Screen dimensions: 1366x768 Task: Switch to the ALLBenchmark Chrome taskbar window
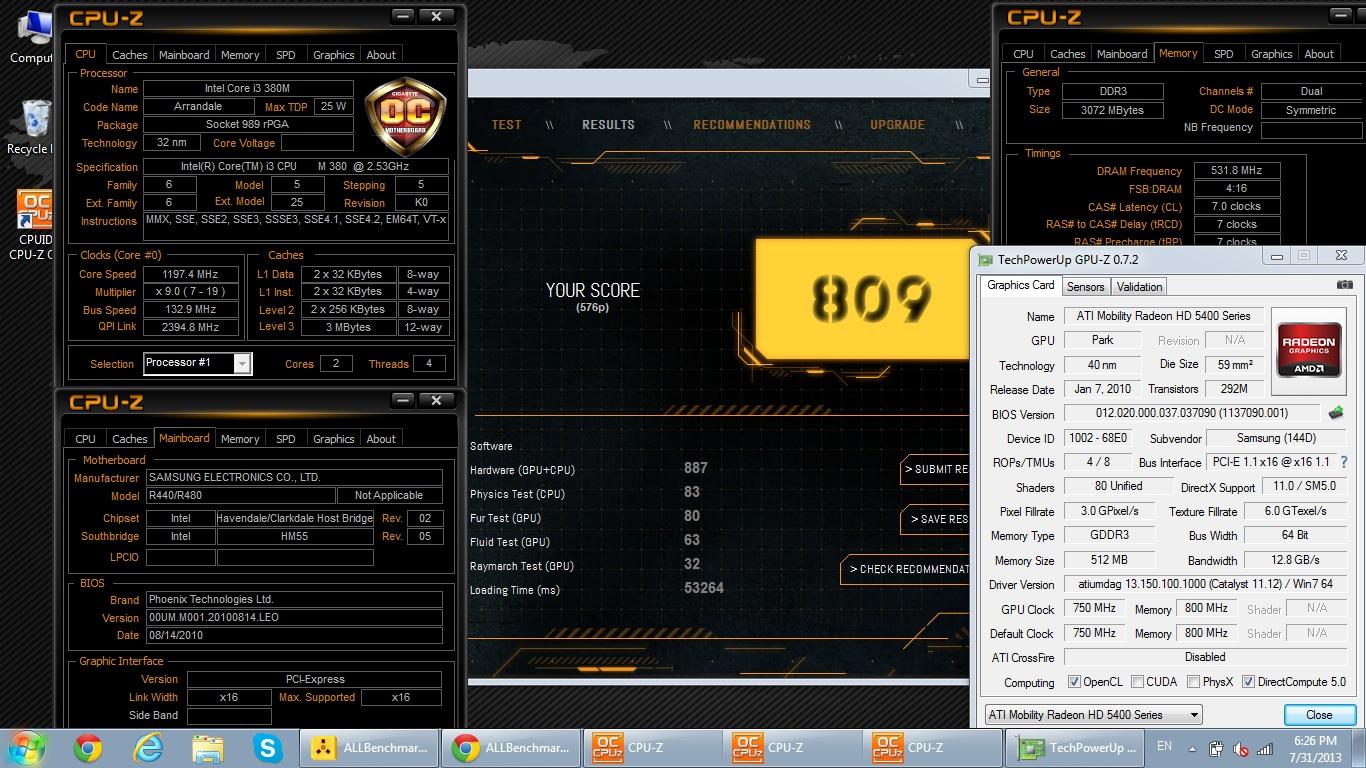(x=512, y=747)
